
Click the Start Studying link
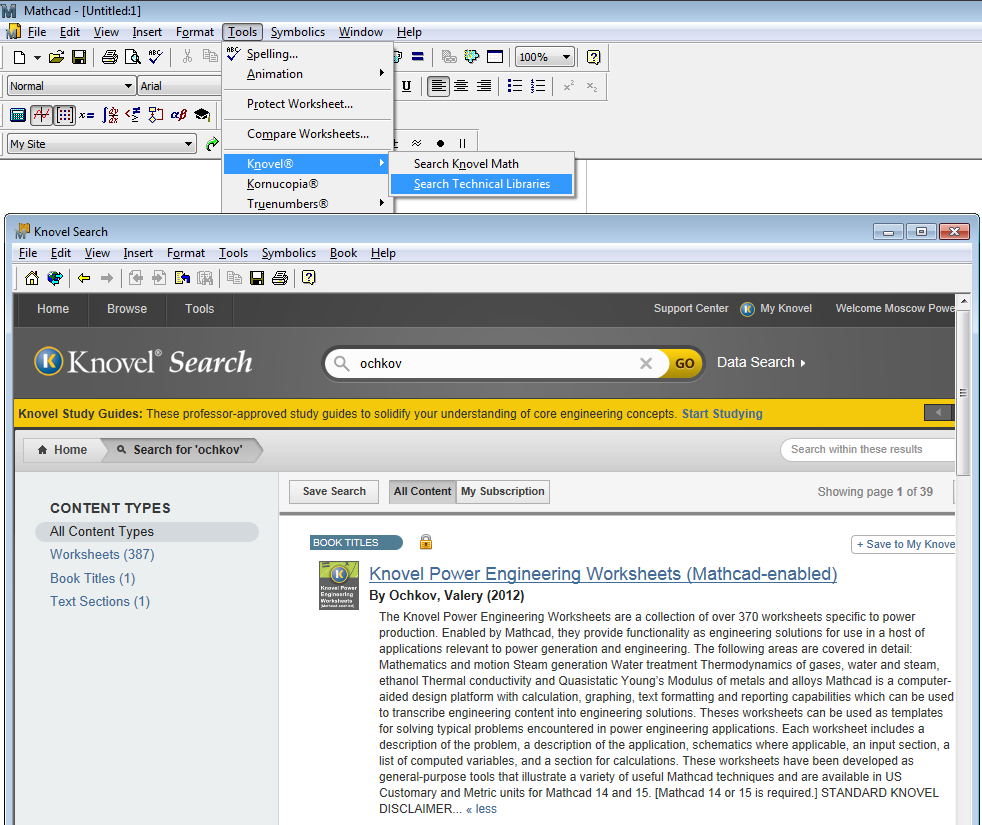(x=722, y=413)
